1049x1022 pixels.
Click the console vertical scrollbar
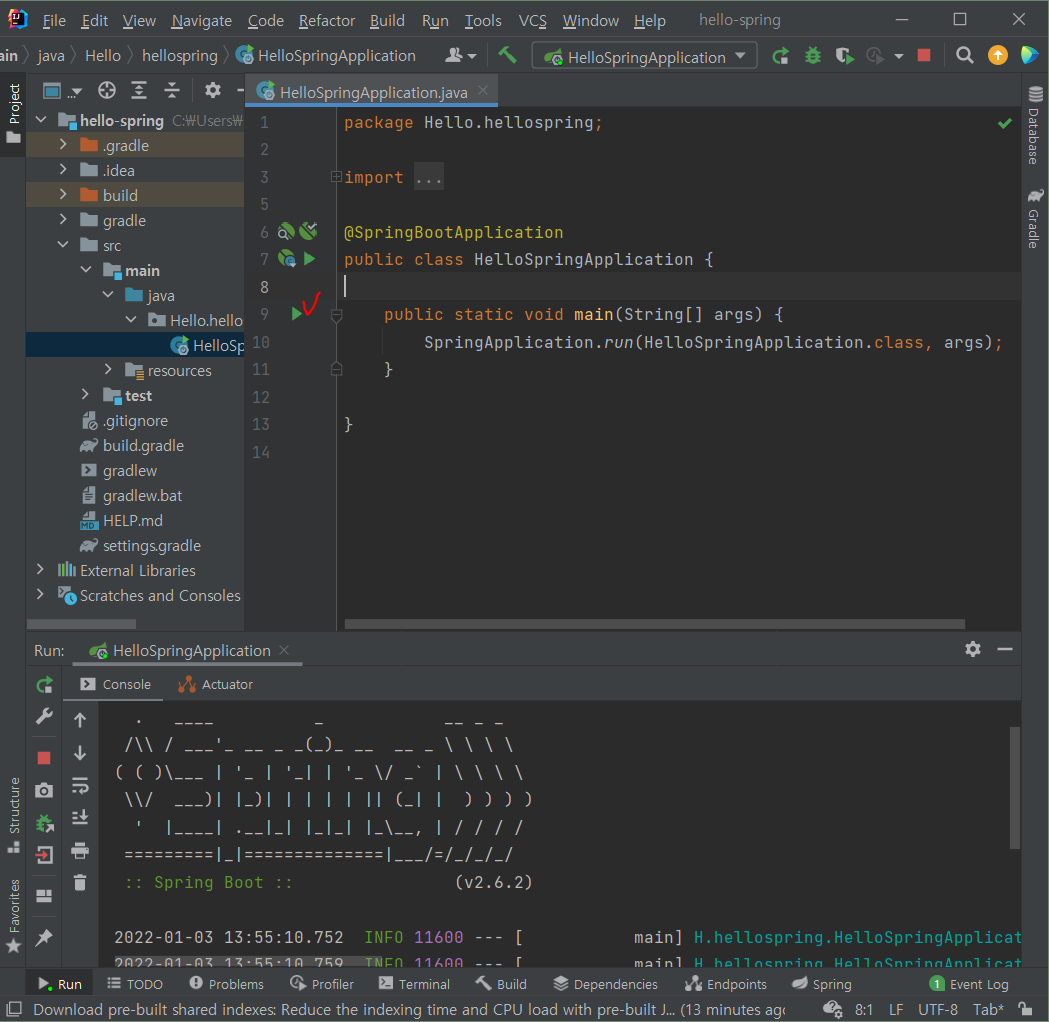(1015, 787)
